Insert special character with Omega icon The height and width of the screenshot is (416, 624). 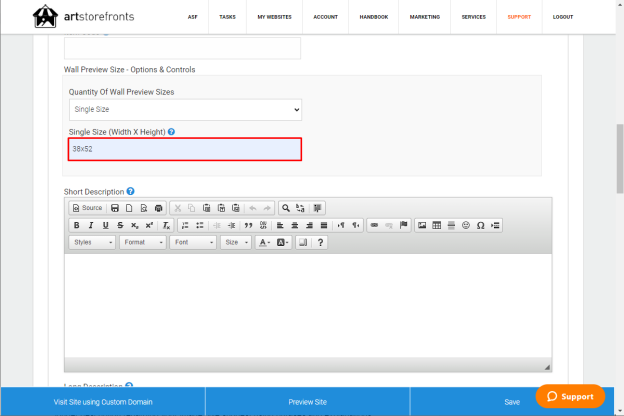click(x=480, y=225)
